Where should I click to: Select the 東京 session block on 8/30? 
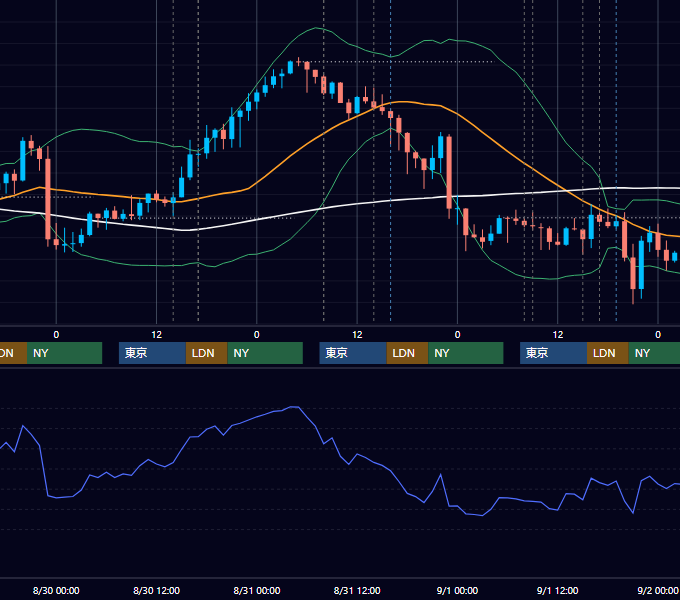[152, 353]
